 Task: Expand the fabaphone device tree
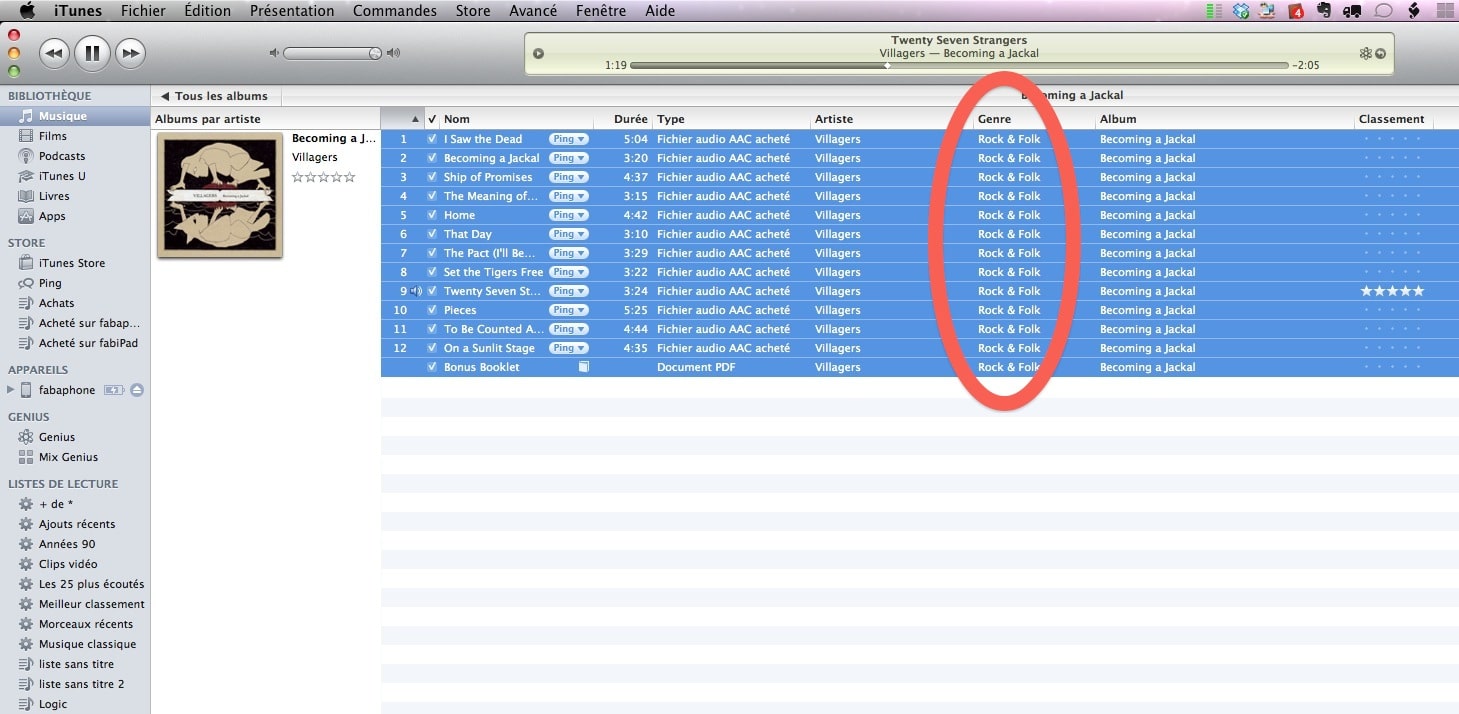(x=11, y=390)
